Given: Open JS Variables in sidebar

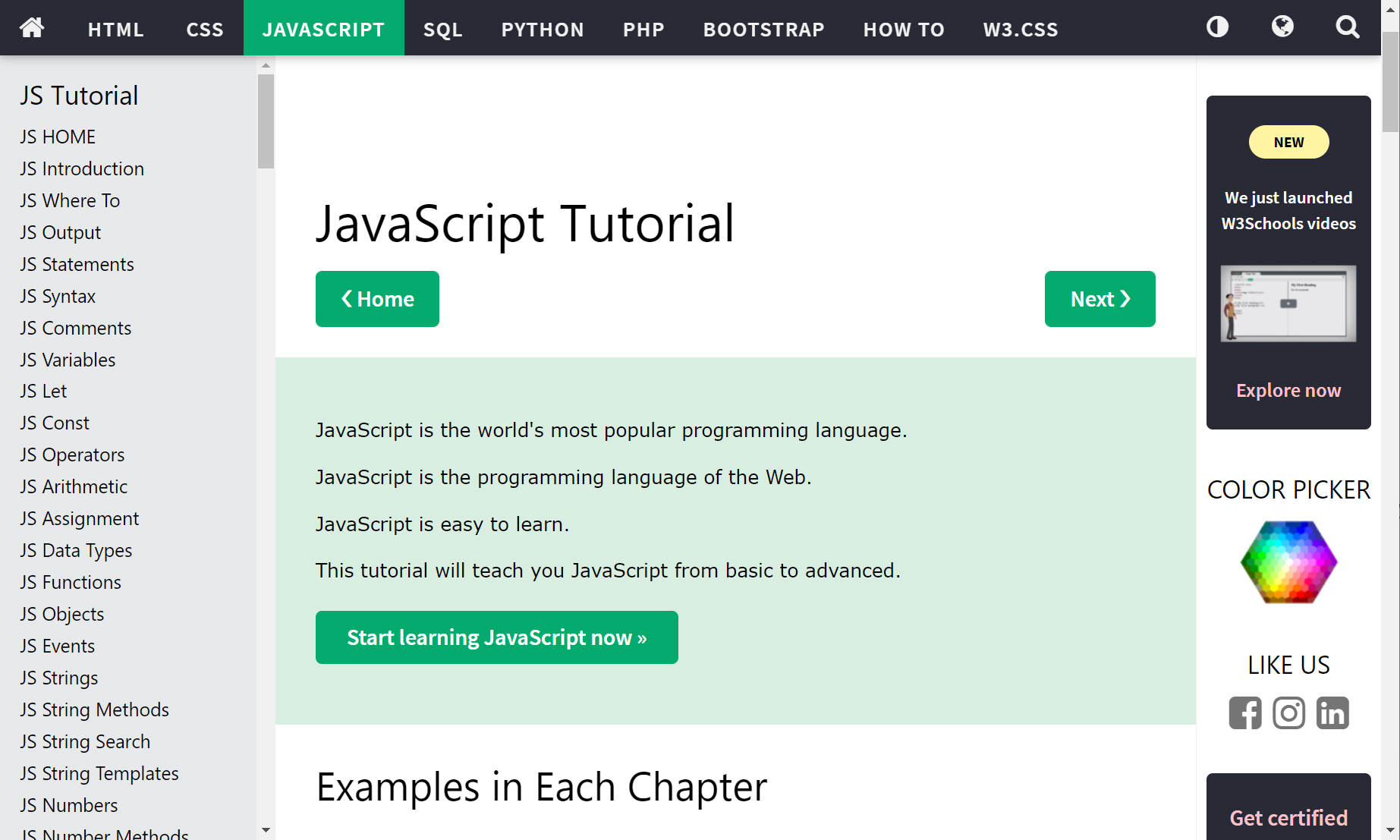Looking at the screenshot, I should (x=68, y=360).
